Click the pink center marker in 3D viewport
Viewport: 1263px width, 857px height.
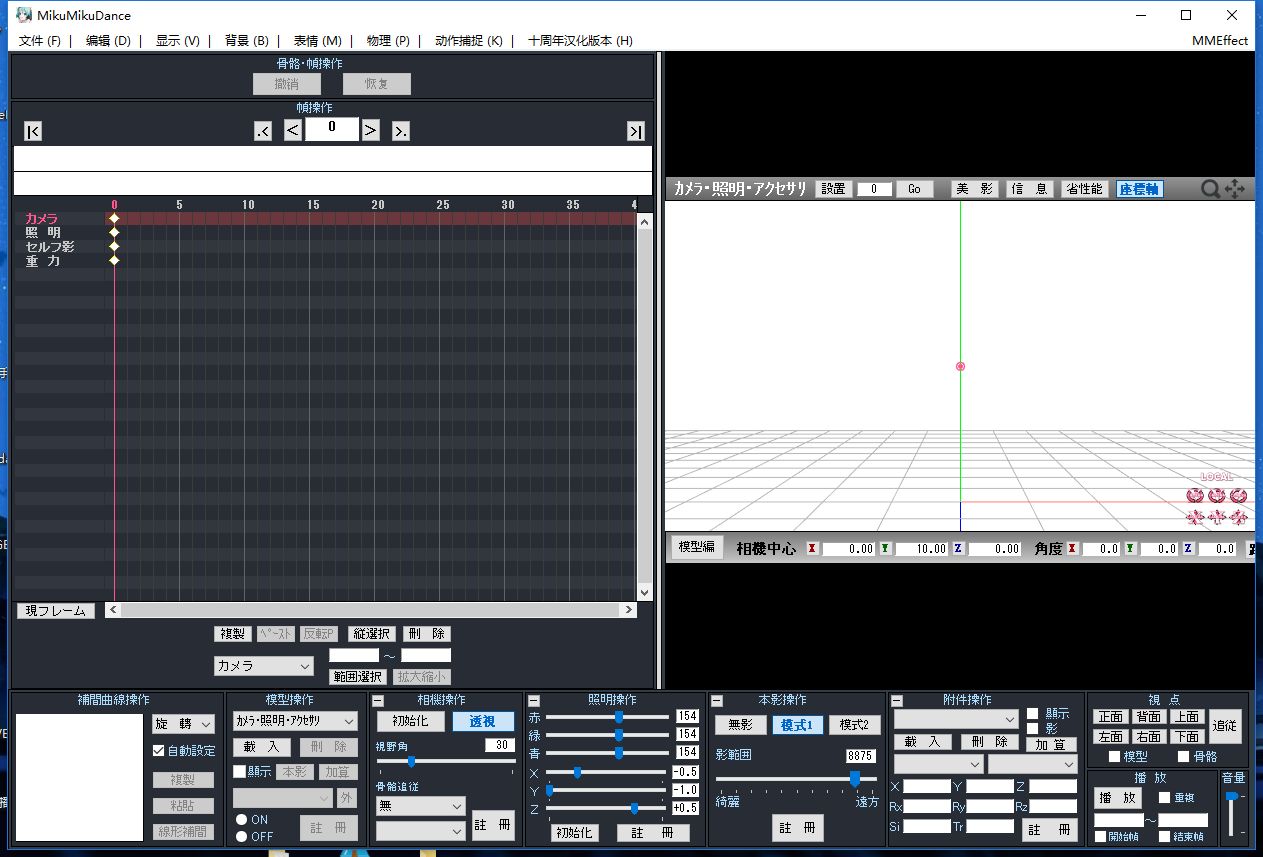click(960, 366)
